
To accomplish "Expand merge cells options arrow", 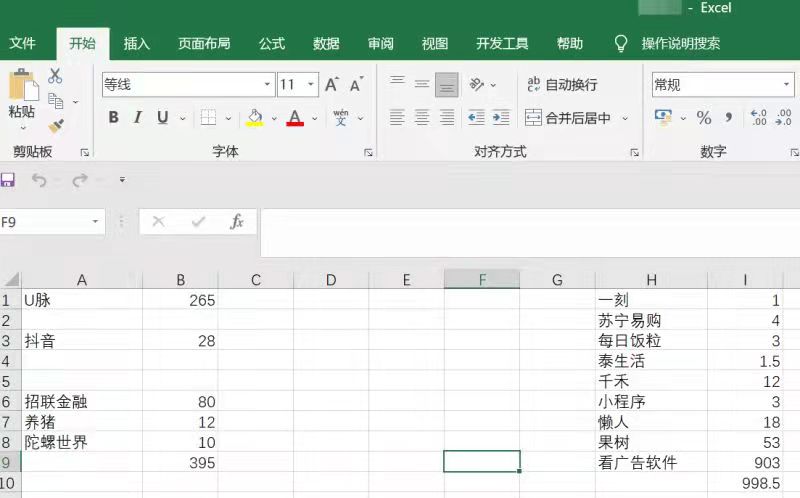I will [625, 118].
